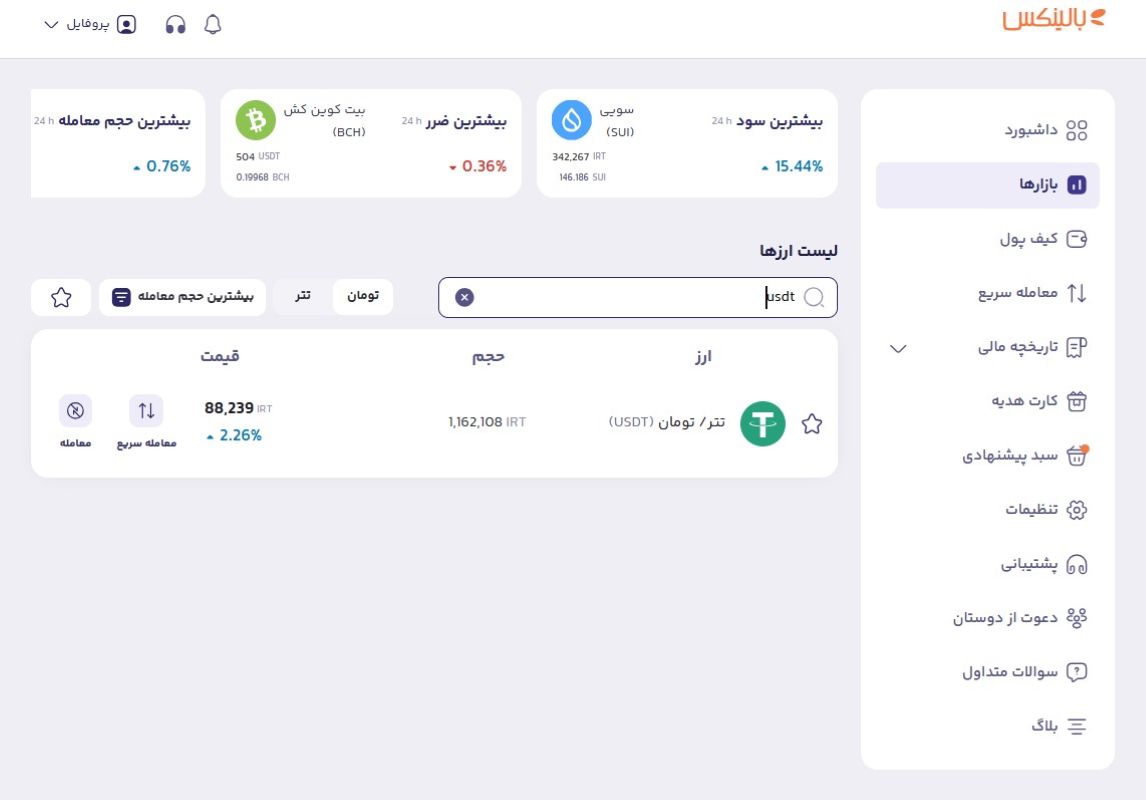Open the بیشترین ضرر BCH card
The image size is (1146, 800).
click(x=371, y=143)
